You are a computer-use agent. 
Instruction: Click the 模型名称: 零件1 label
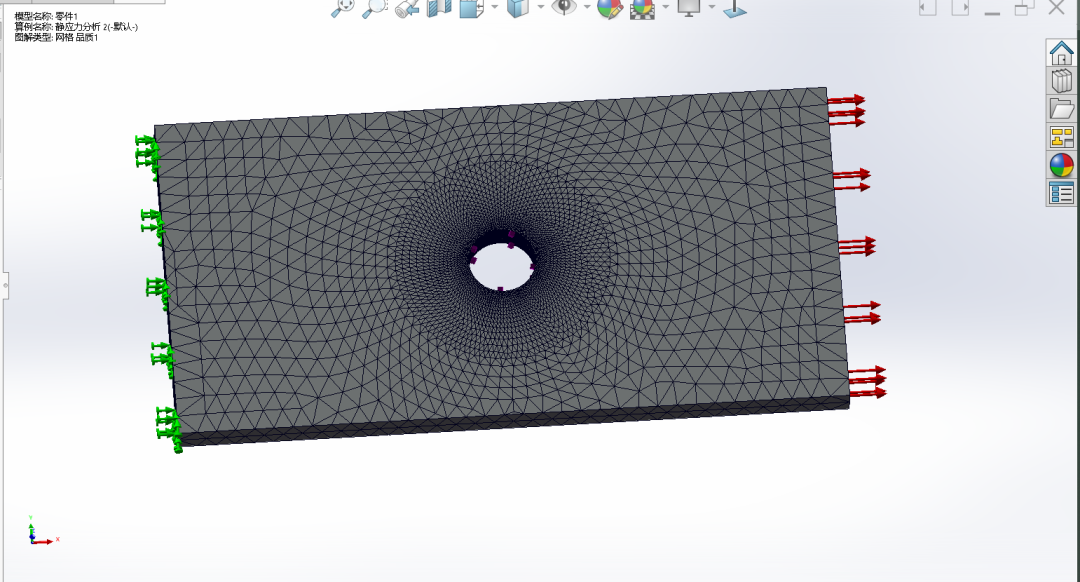(46, 16)
